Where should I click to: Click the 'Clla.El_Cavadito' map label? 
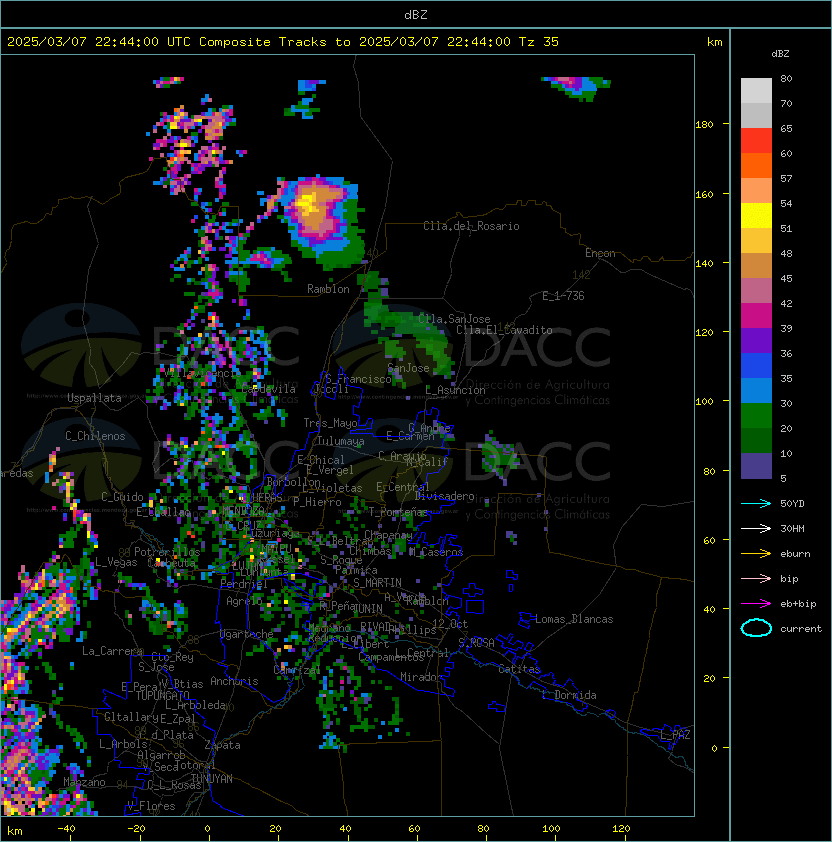tap(504, 330)
